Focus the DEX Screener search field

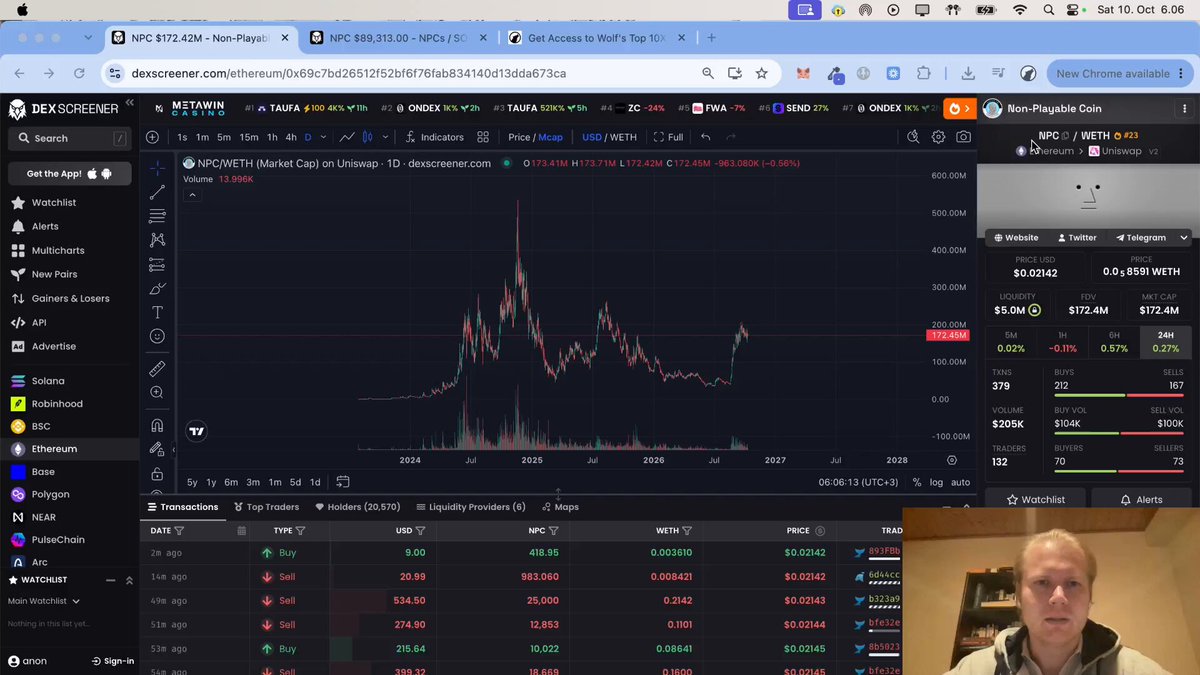coord(70,138)
